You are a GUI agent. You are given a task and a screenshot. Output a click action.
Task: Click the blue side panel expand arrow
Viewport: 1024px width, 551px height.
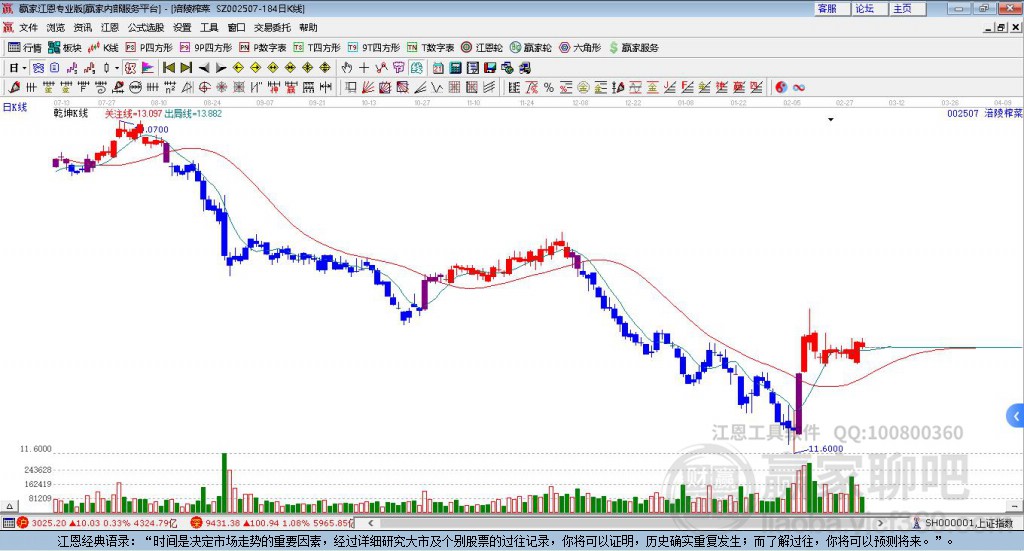tap(1016, 416)
